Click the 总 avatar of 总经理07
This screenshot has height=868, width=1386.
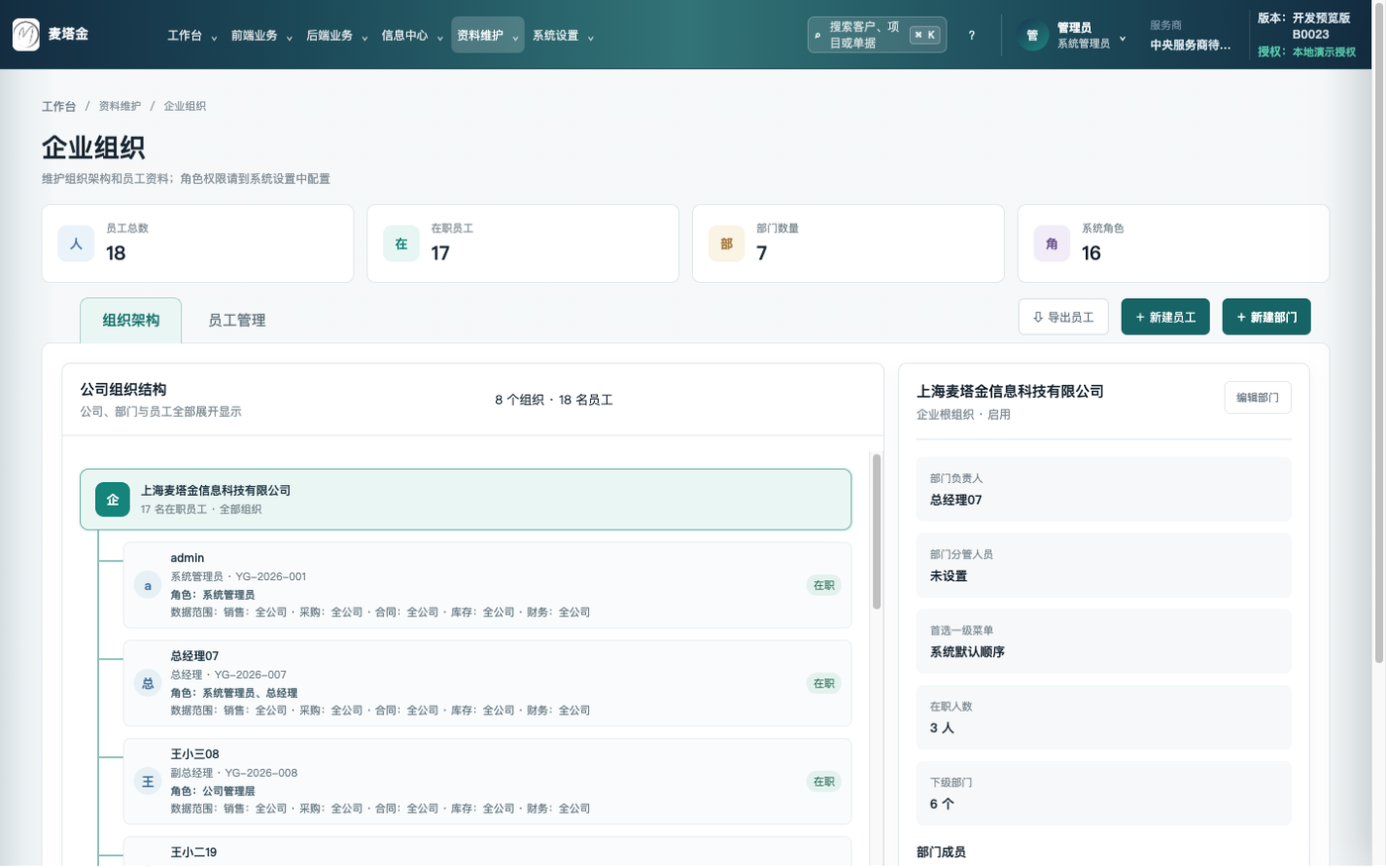[148, 683]
